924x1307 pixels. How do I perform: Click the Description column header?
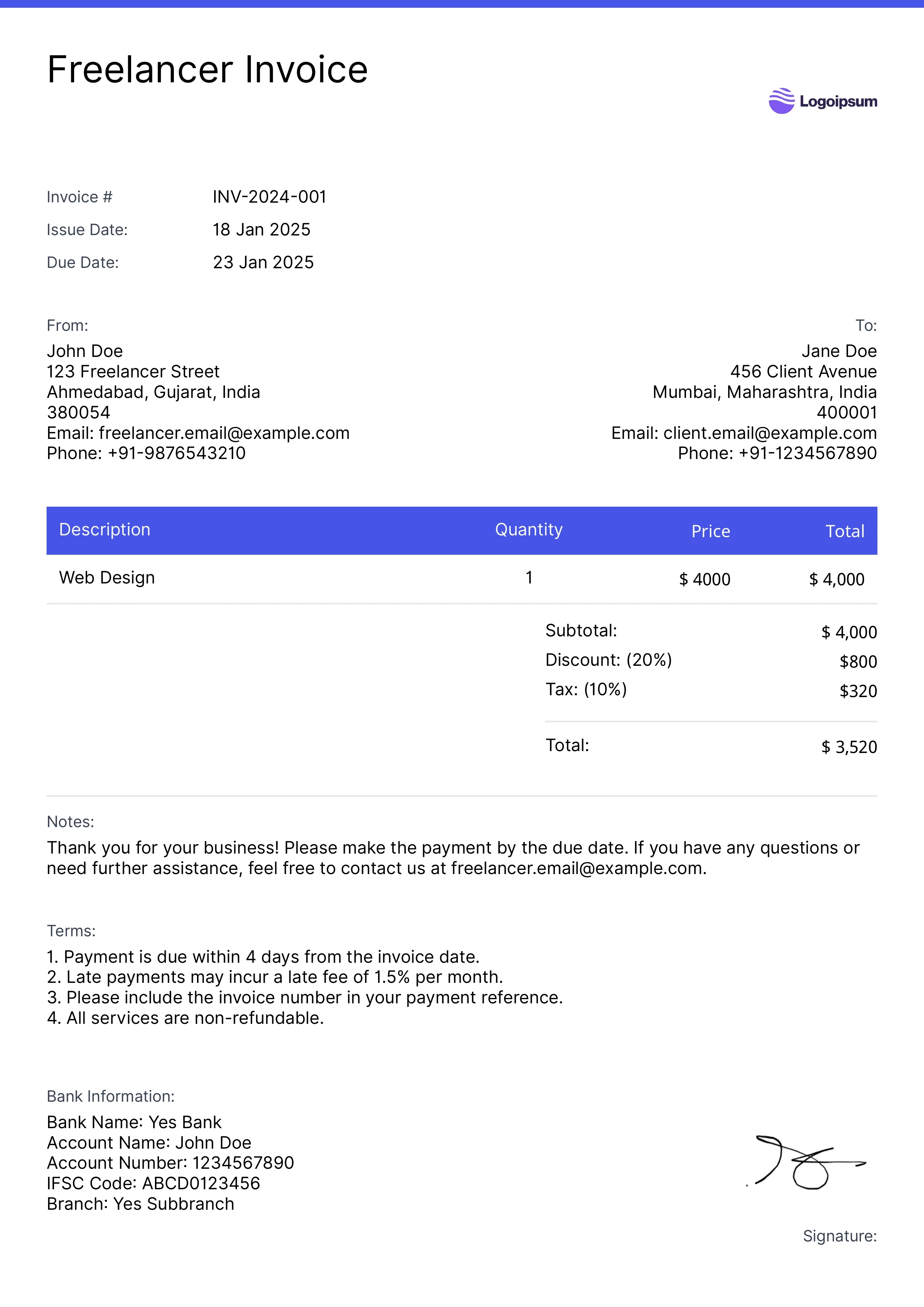tap(105, 530)
